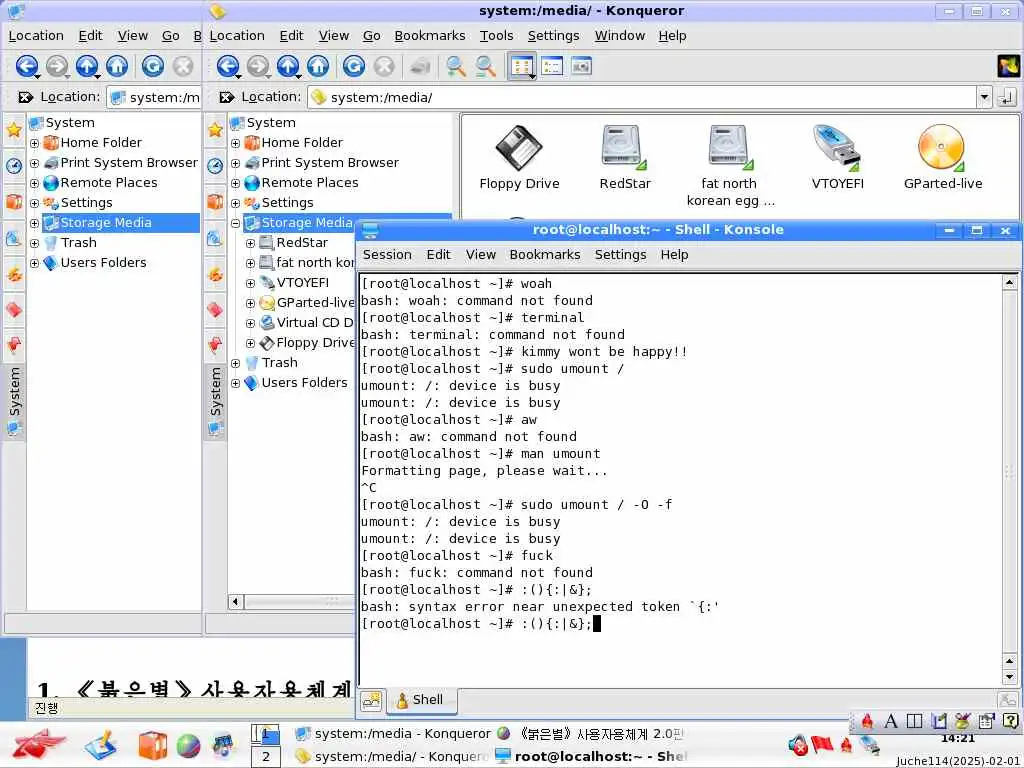This screenshot has width=1024, height=768.
Task: Click history clock in front Konqueror sidebar
Action: [215, 165]
